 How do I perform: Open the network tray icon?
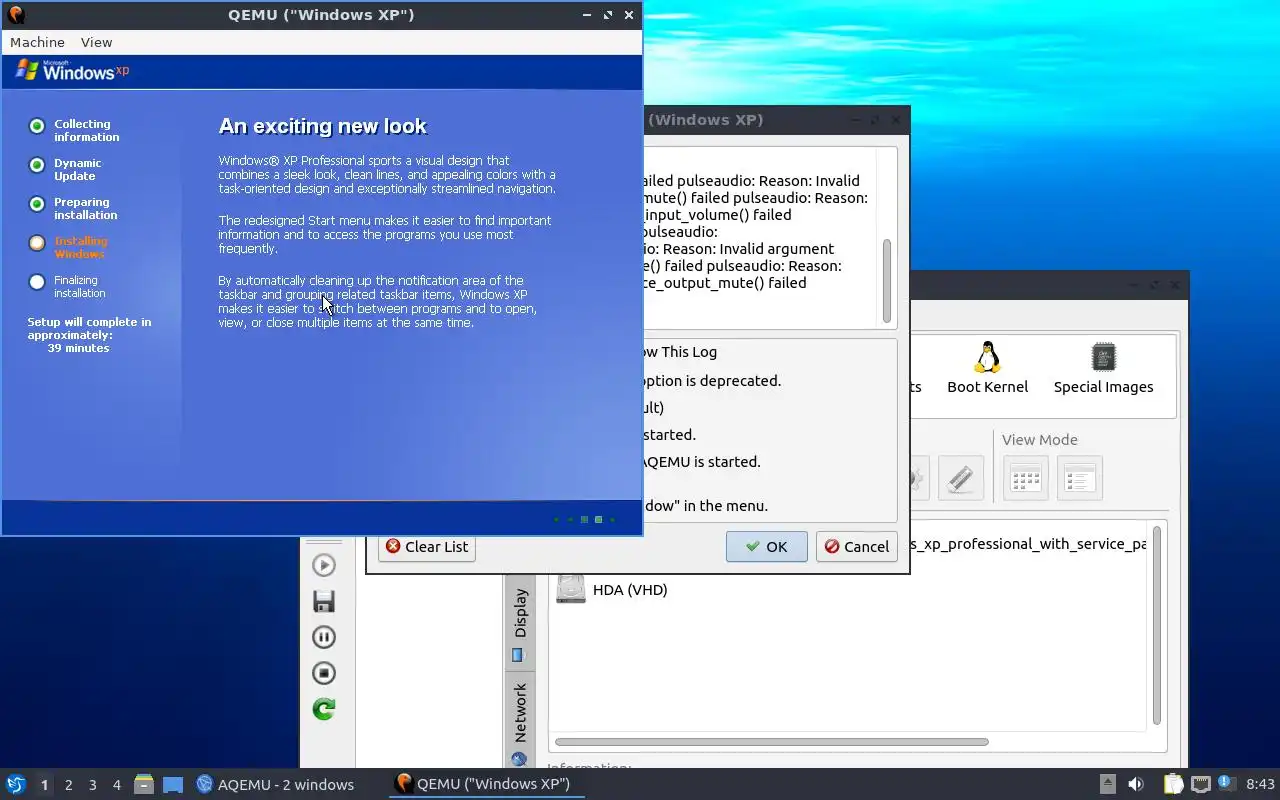1200,784
